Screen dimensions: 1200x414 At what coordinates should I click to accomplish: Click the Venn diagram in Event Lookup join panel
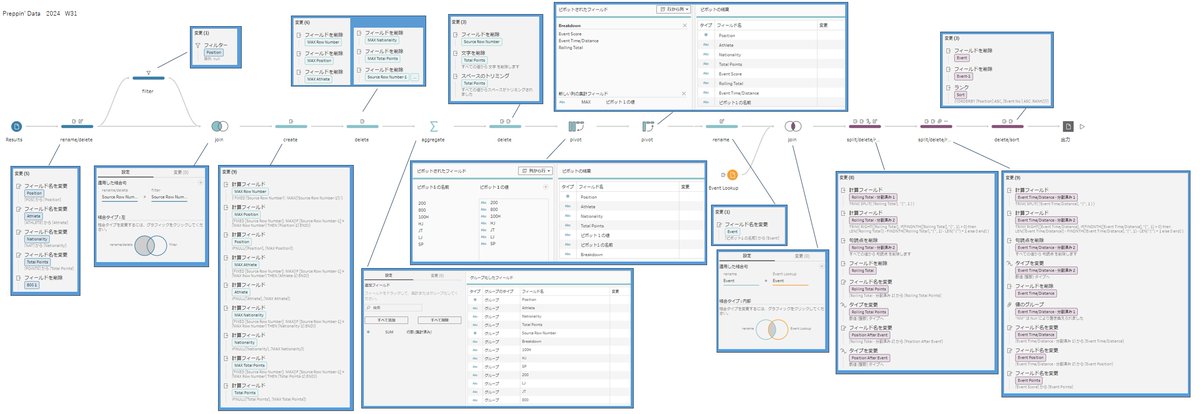(772, 330)
